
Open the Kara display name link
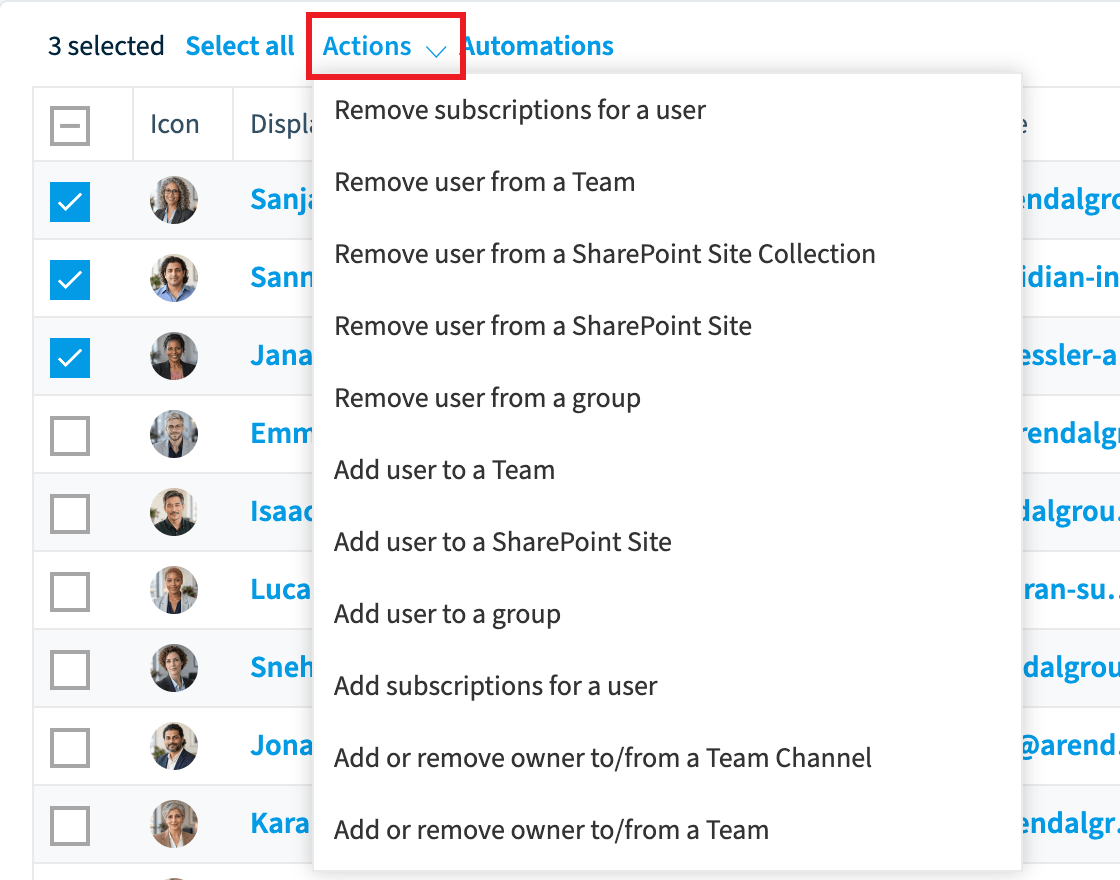click(x=280, y=823)
